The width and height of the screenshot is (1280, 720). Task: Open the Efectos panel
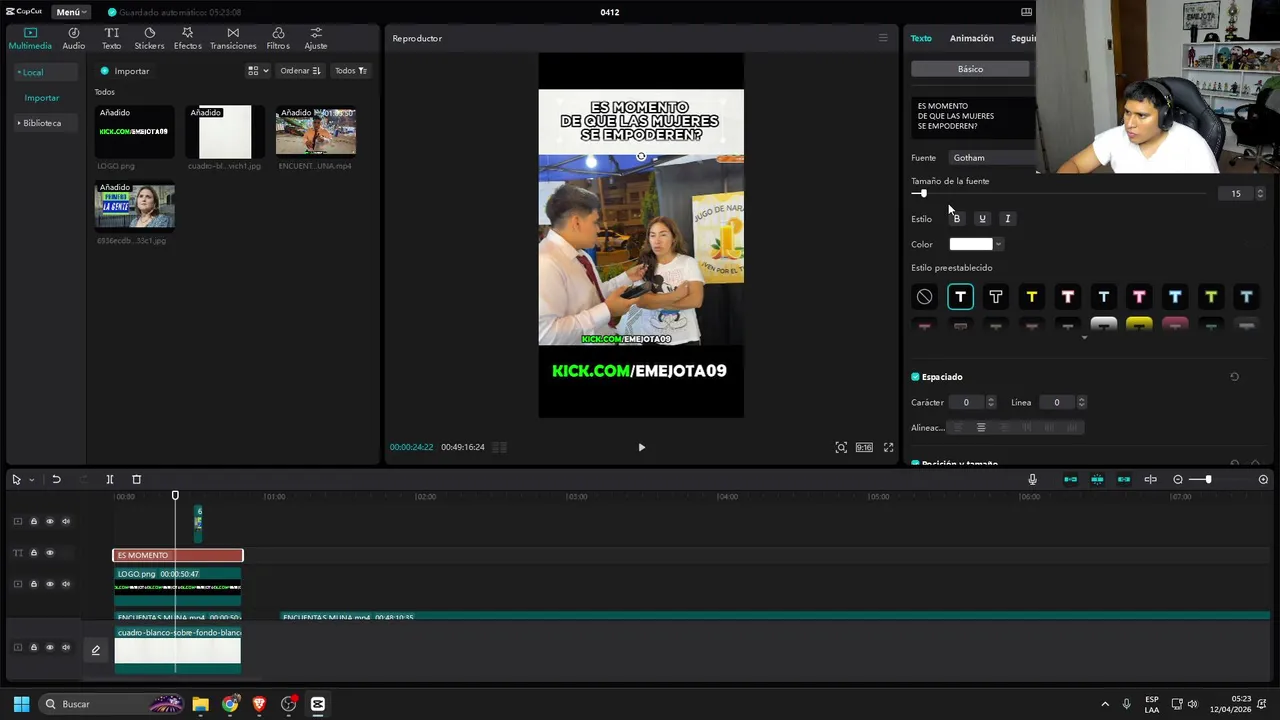tap(187, 38)
